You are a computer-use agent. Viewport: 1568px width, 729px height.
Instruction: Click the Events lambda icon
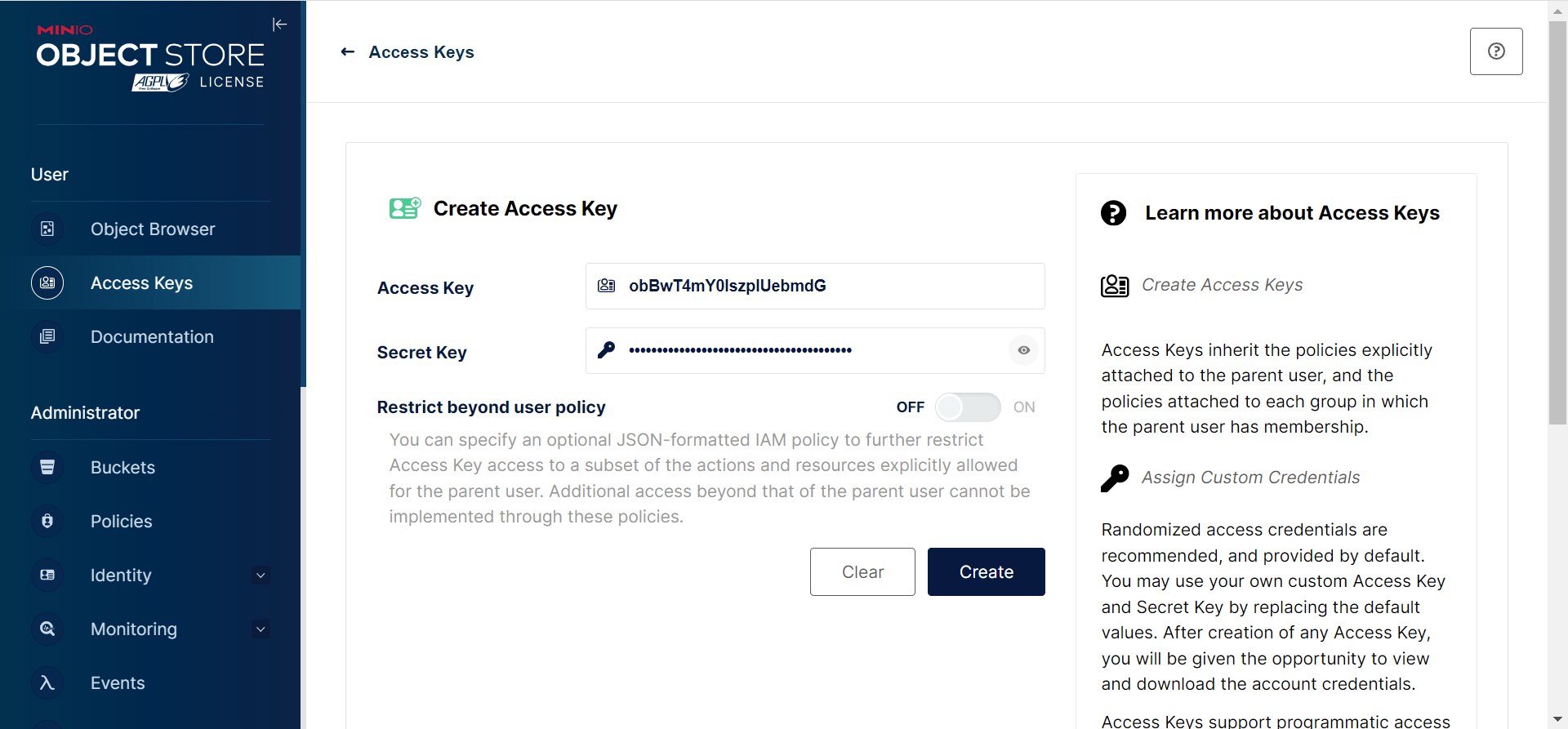pos(47,683)
